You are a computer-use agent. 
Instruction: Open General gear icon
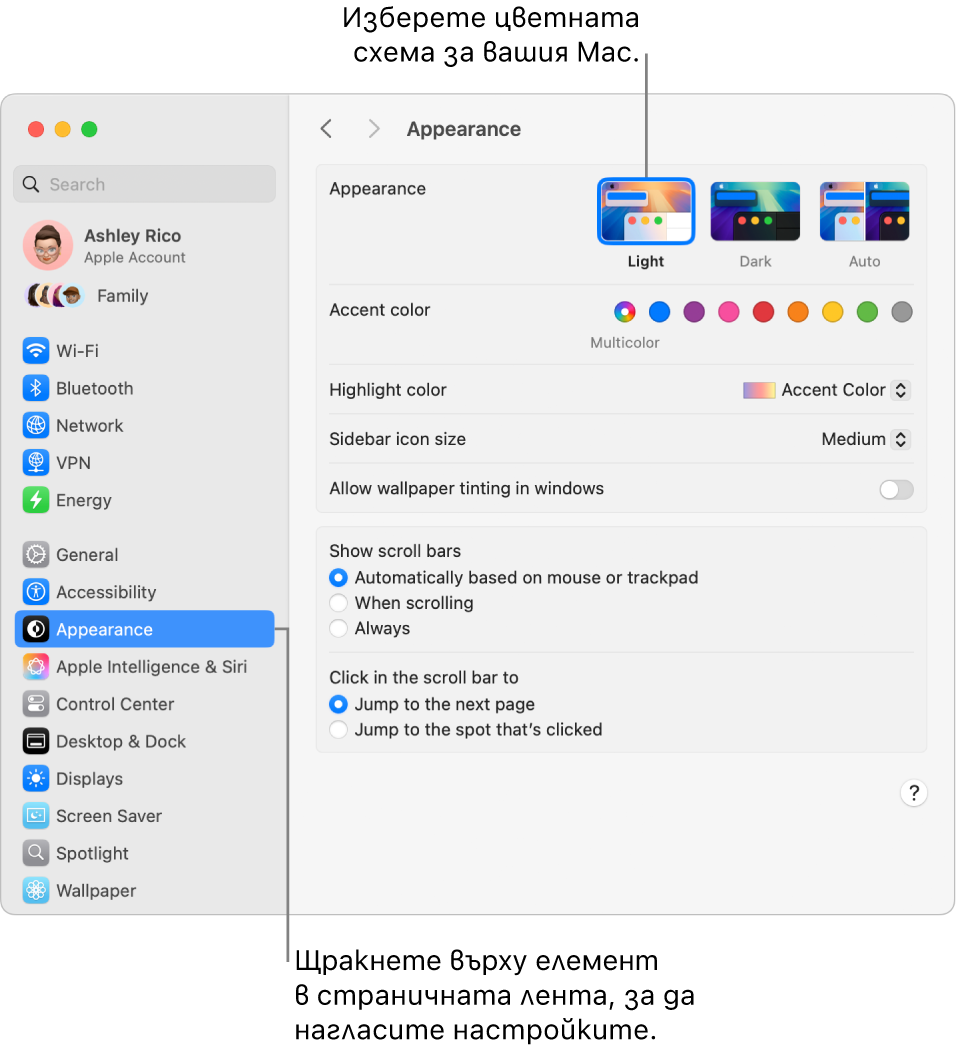click(x=36, y=555)
